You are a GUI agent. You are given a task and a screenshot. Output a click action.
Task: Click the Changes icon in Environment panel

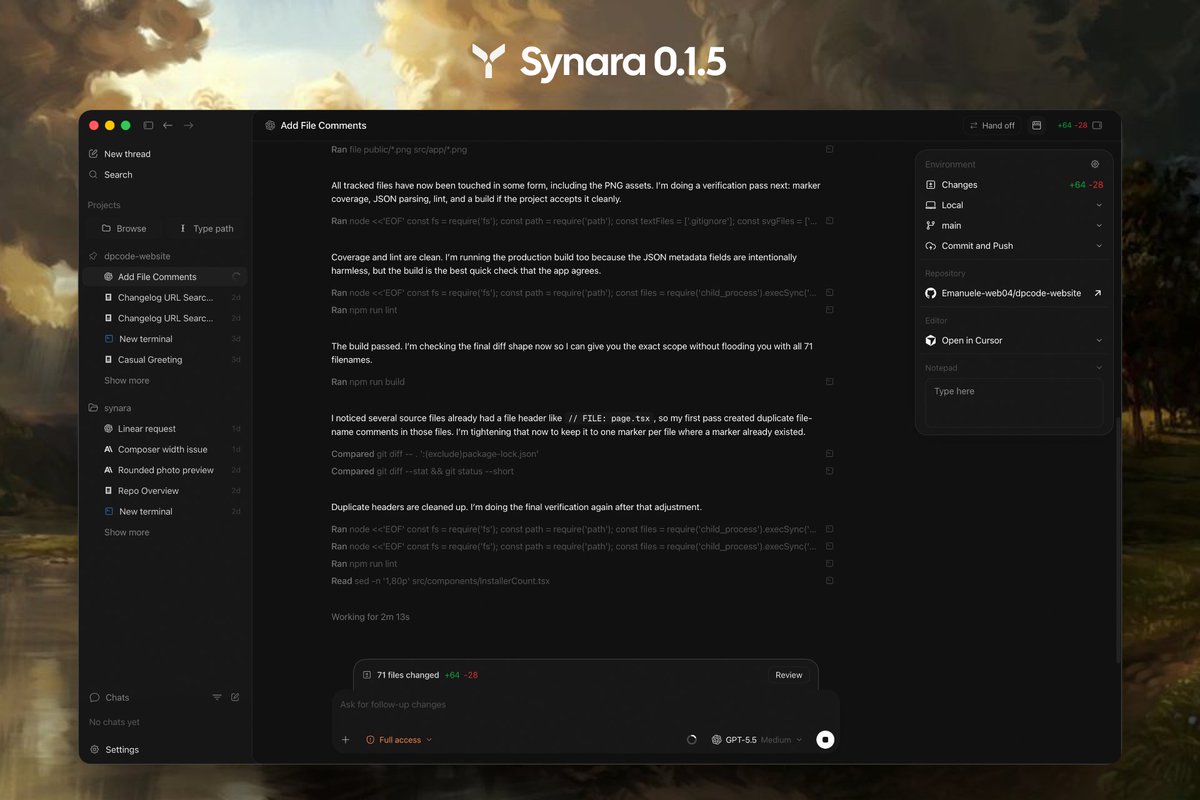(930, 185)
